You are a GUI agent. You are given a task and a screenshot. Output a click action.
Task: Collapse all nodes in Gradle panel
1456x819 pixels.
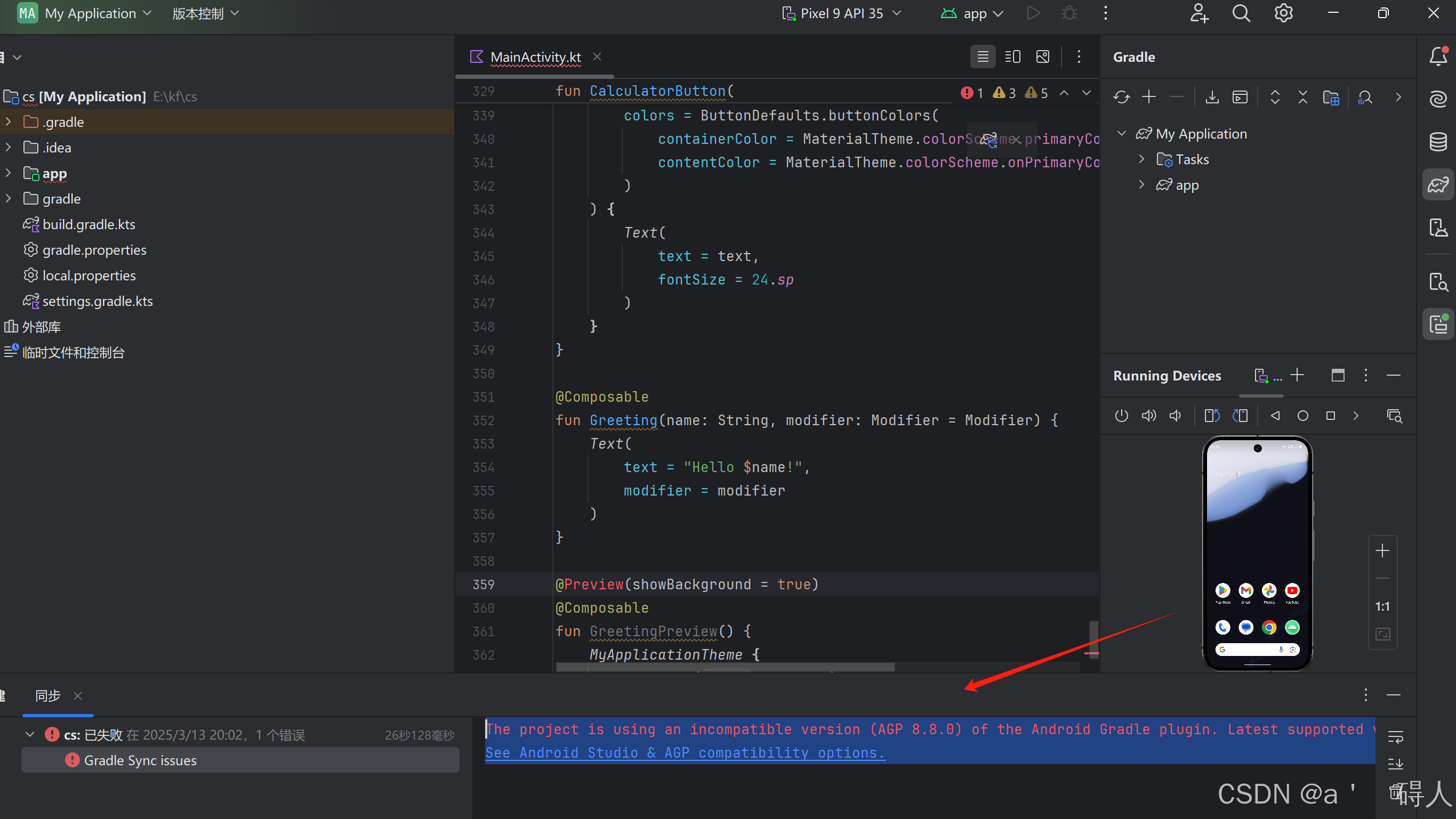pos(1303,97)
